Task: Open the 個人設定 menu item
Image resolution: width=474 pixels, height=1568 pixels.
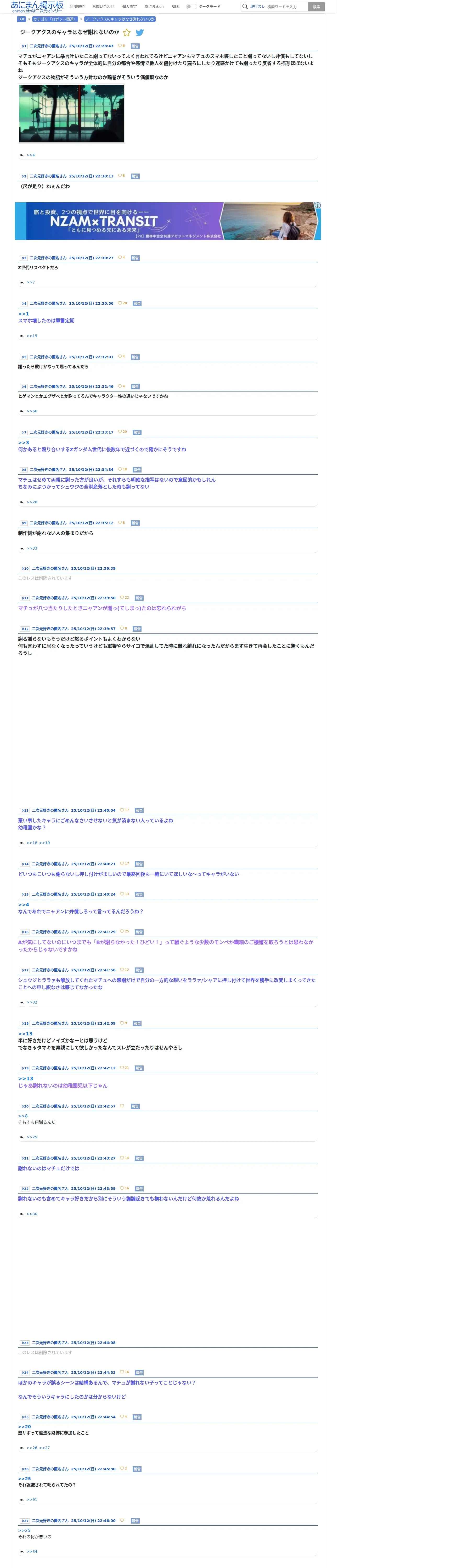Action: pyautogui.click(x=129, y=7)
